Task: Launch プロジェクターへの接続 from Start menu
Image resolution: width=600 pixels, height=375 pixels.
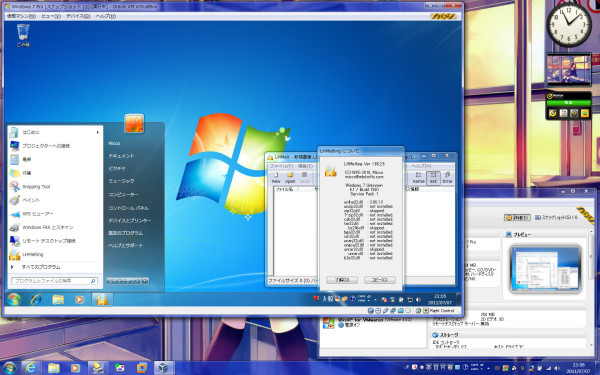Action: point(55,146)
